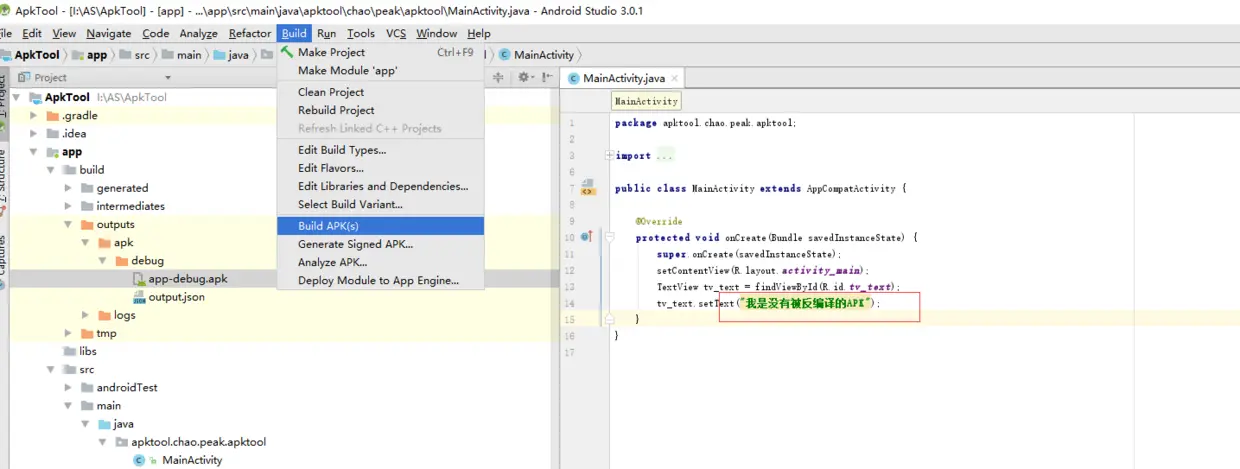Image resolution: width=1240 pixels, height=469 pixels.
Task: Switch to MainActivity.java editor tab
Action: [x=623, y=78]
